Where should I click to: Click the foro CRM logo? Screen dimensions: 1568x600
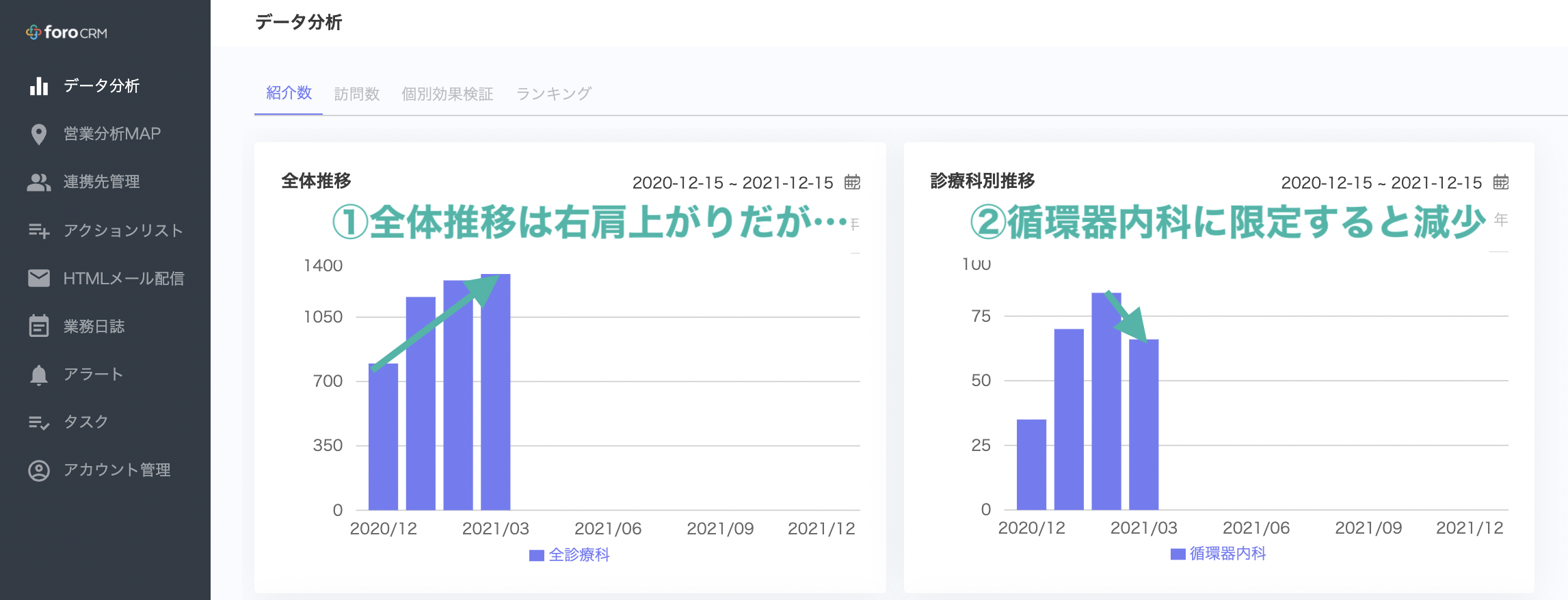pos(66,32)
